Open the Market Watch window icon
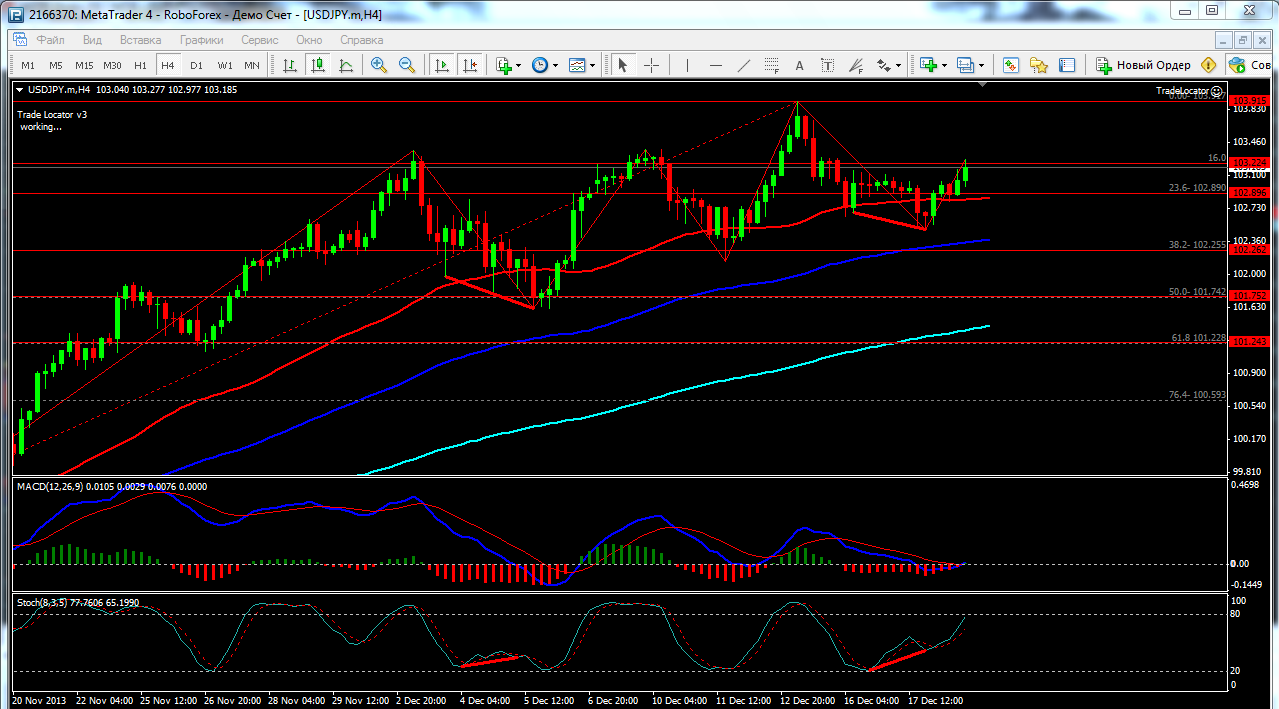The image size is (1279, 709). [1011, 65]
